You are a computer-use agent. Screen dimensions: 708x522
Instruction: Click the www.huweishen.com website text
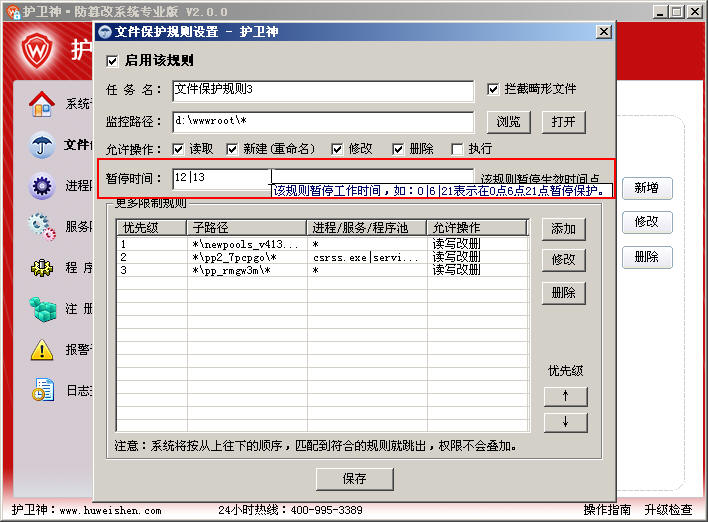pyautogui.click(x=110, y=511)
